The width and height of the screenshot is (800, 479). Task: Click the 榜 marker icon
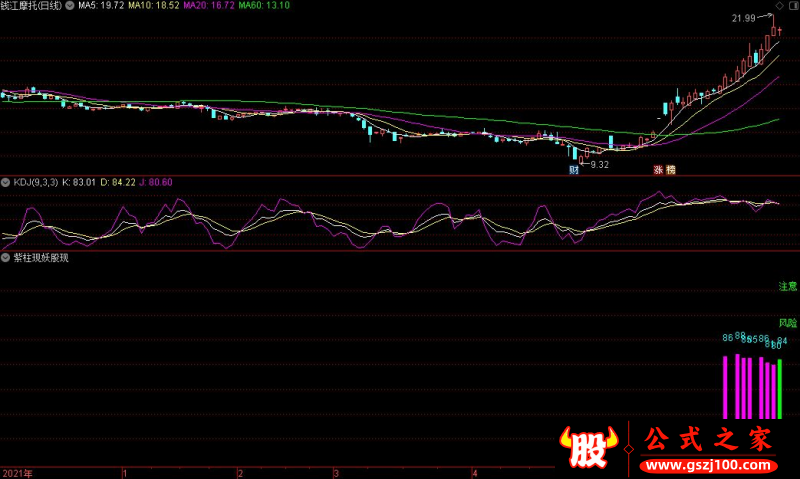pos(670,170)
